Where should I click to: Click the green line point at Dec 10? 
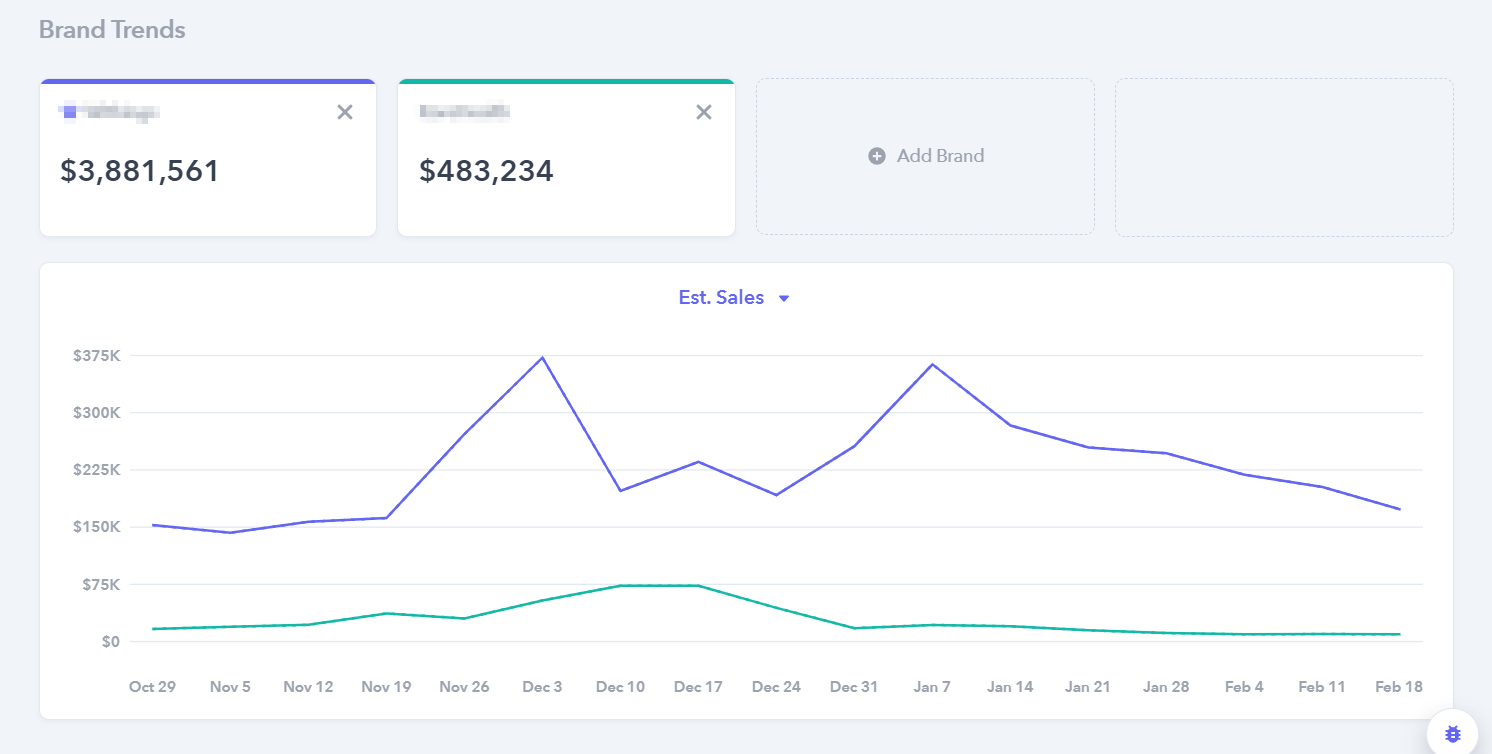[620, 586]
